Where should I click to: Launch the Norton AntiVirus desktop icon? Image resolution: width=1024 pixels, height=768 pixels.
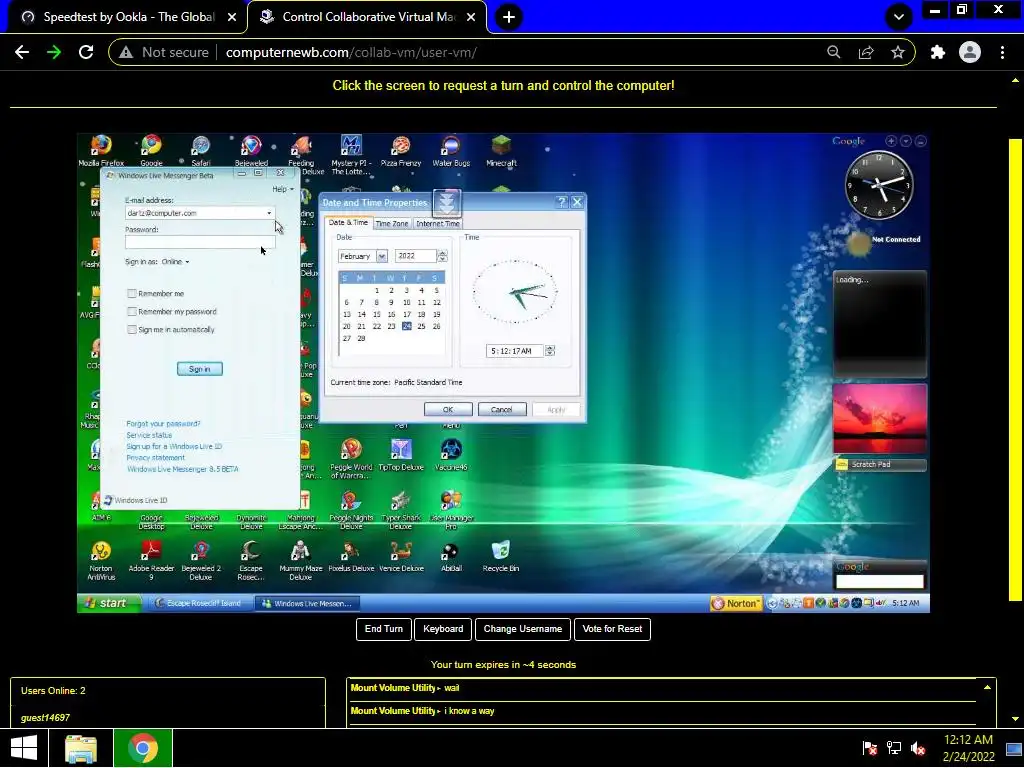click(x=101, y=560)
